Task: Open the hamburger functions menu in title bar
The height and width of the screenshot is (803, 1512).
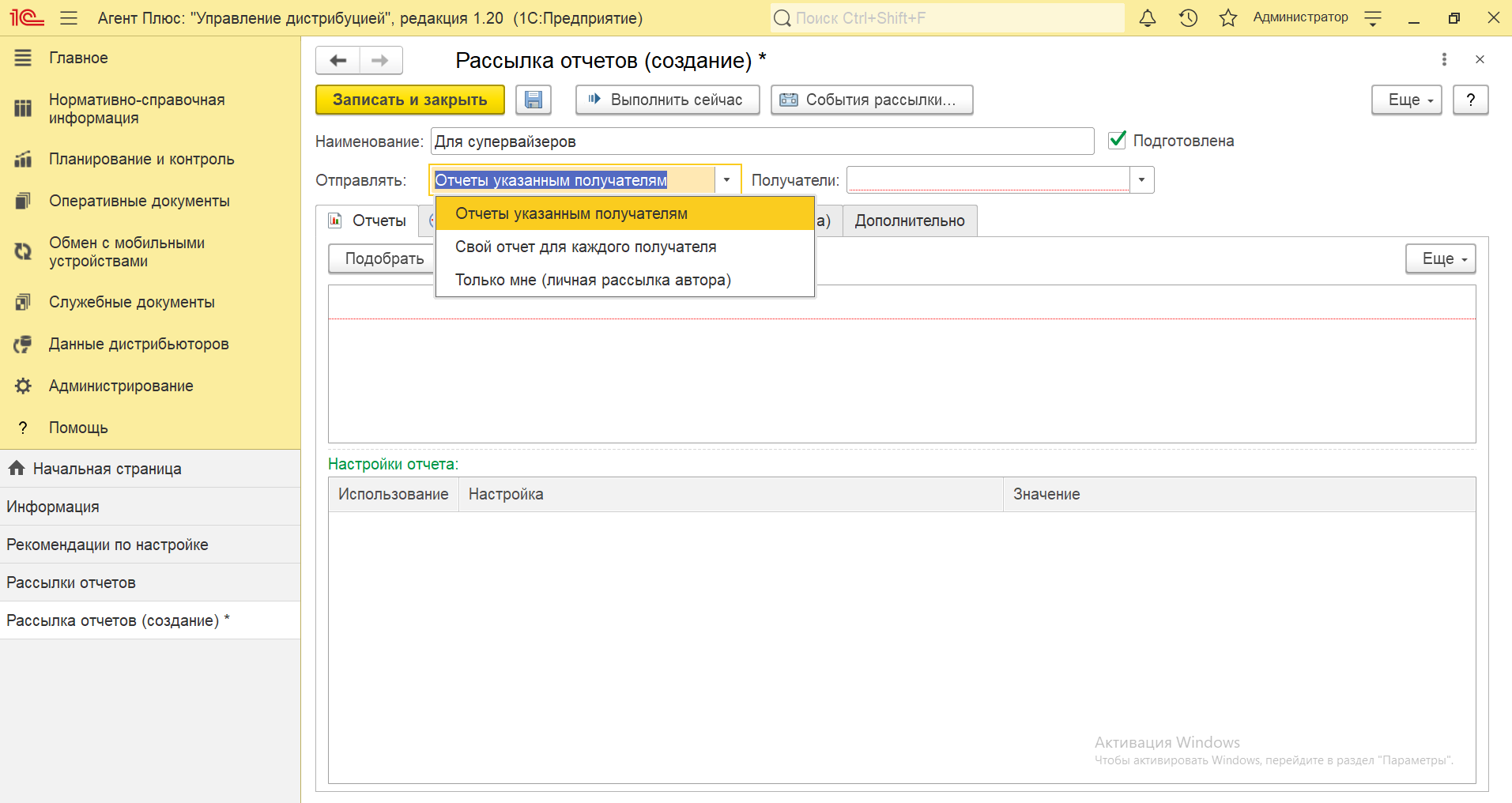Action: click(69, 17)
